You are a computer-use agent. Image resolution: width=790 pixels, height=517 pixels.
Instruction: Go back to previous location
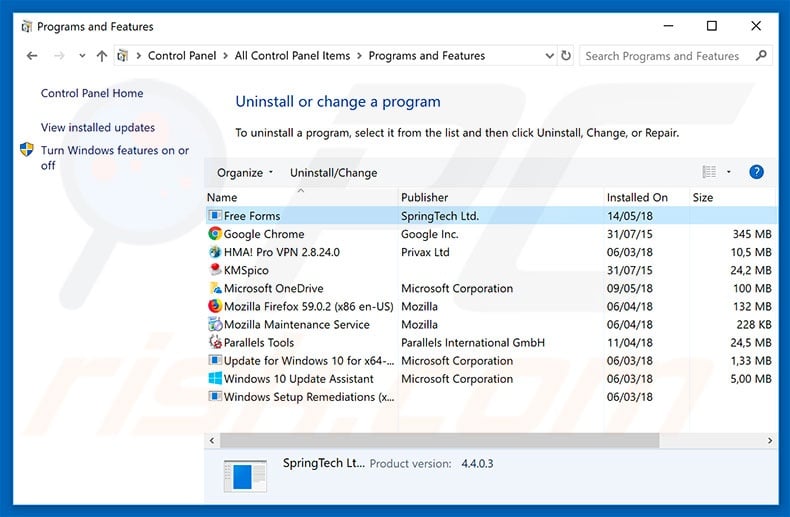pyautogui.click(x=32, y=55)
